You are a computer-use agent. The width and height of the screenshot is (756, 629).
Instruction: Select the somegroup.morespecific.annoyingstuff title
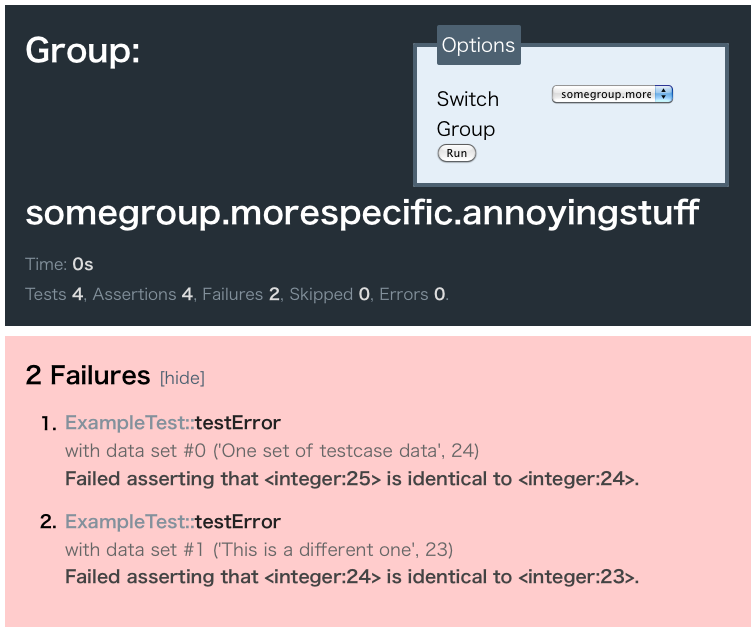coord(362,214)
